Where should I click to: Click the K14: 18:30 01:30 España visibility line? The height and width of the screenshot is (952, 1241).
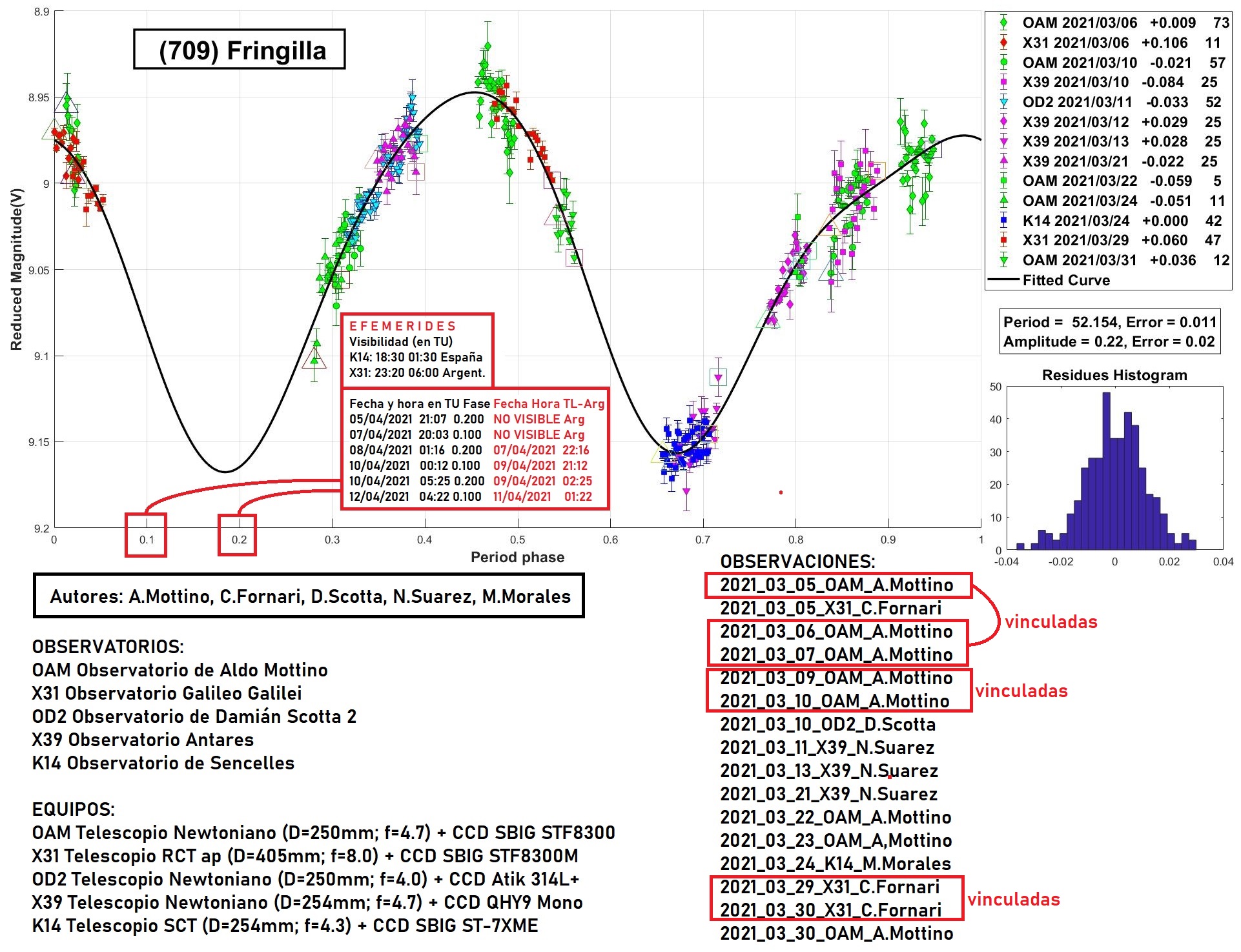[x=416, y=357]
